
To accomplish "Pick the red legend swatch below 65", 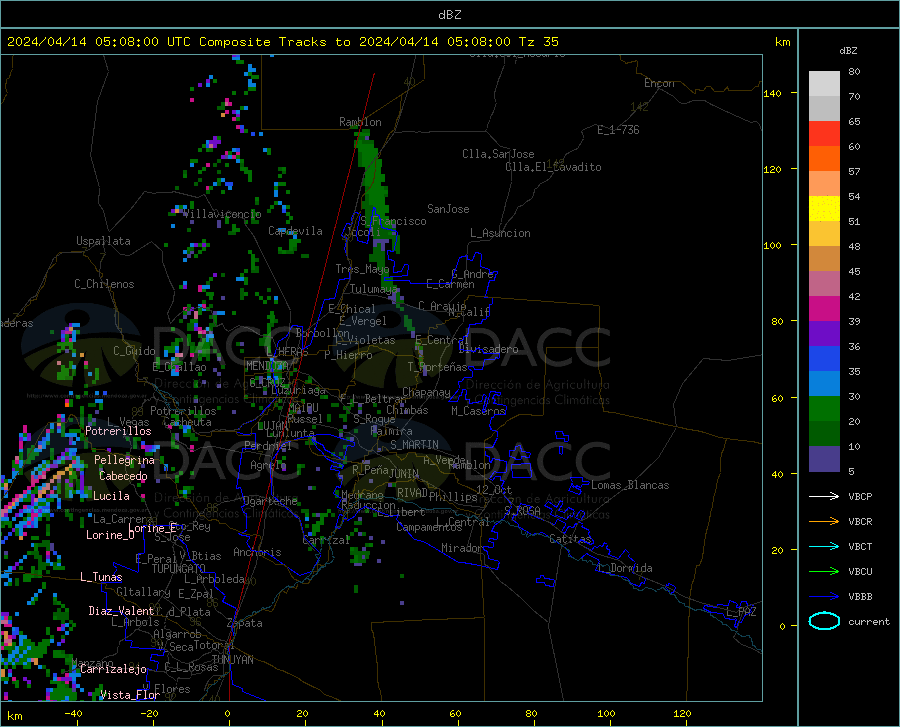I will point(824,134).
